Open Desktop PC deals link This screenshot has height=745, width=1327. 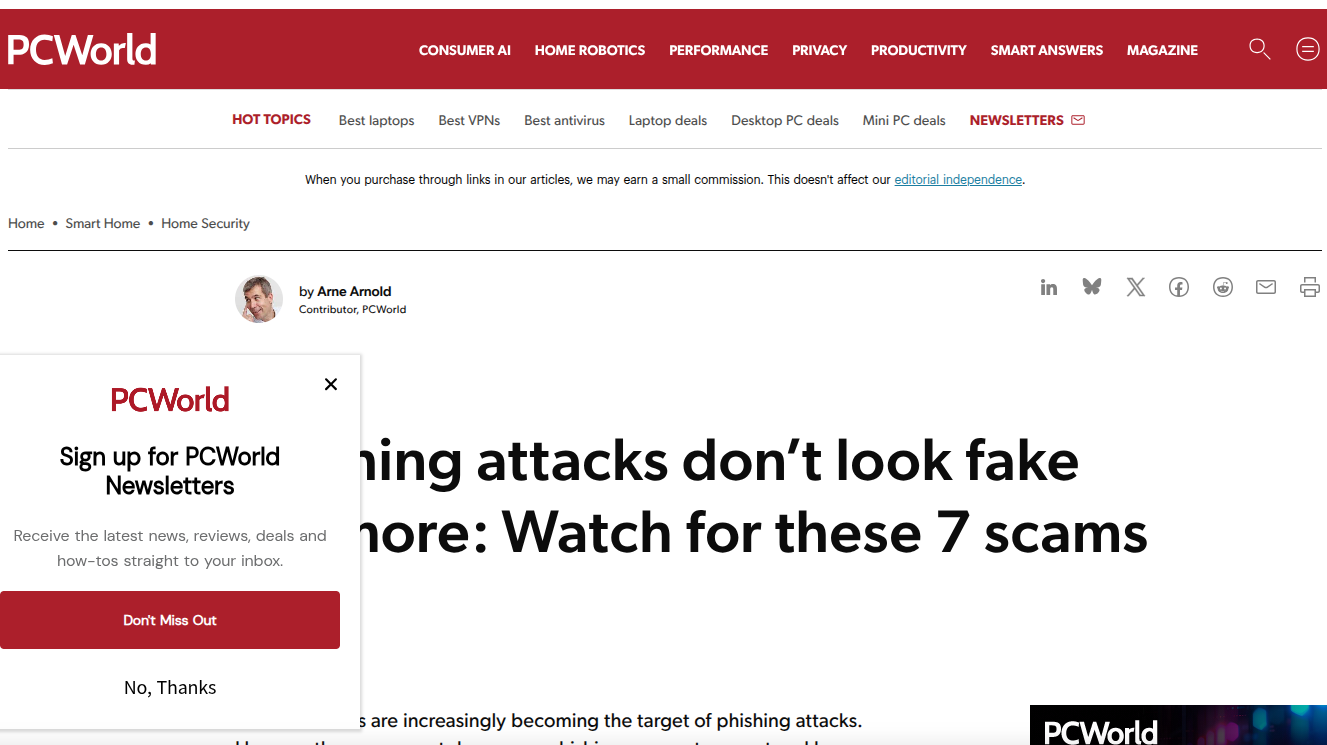pos(785,120)
